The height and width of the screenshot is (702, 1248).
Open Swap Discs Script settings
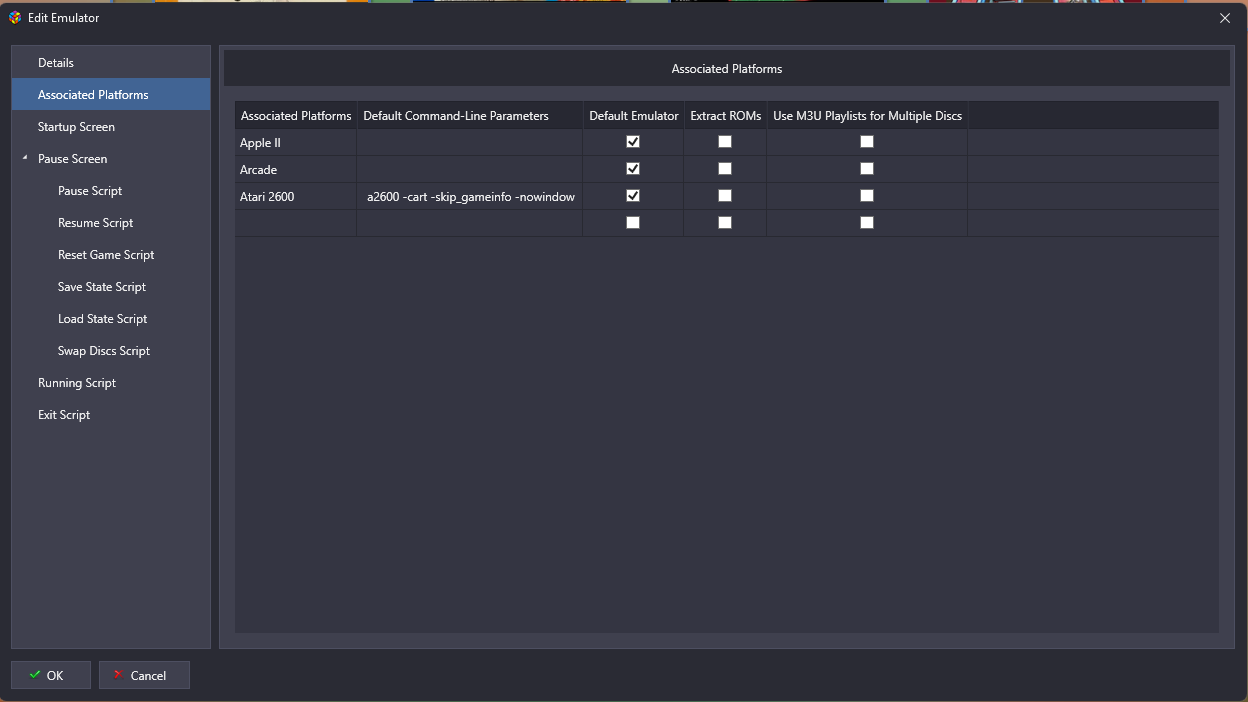pos(111,350)
